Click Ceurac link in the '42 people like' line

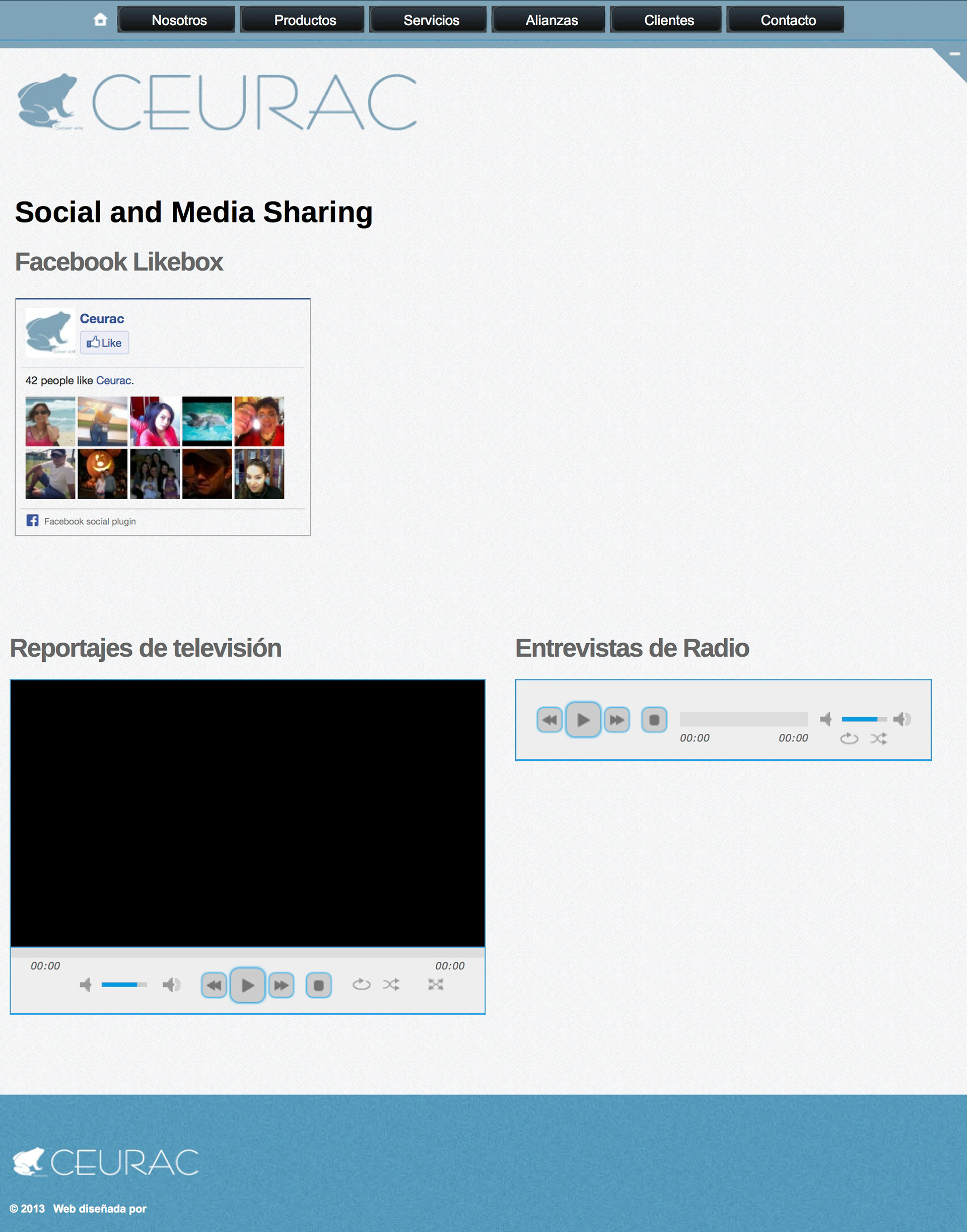coord(113,380)
